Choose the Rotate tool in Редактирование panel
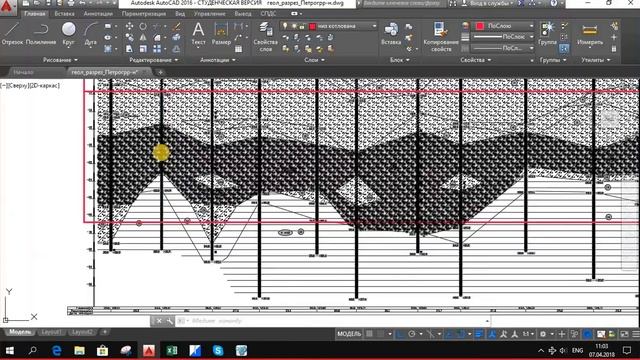The width and height of the screenshot is (640, 360). point(143,26)
